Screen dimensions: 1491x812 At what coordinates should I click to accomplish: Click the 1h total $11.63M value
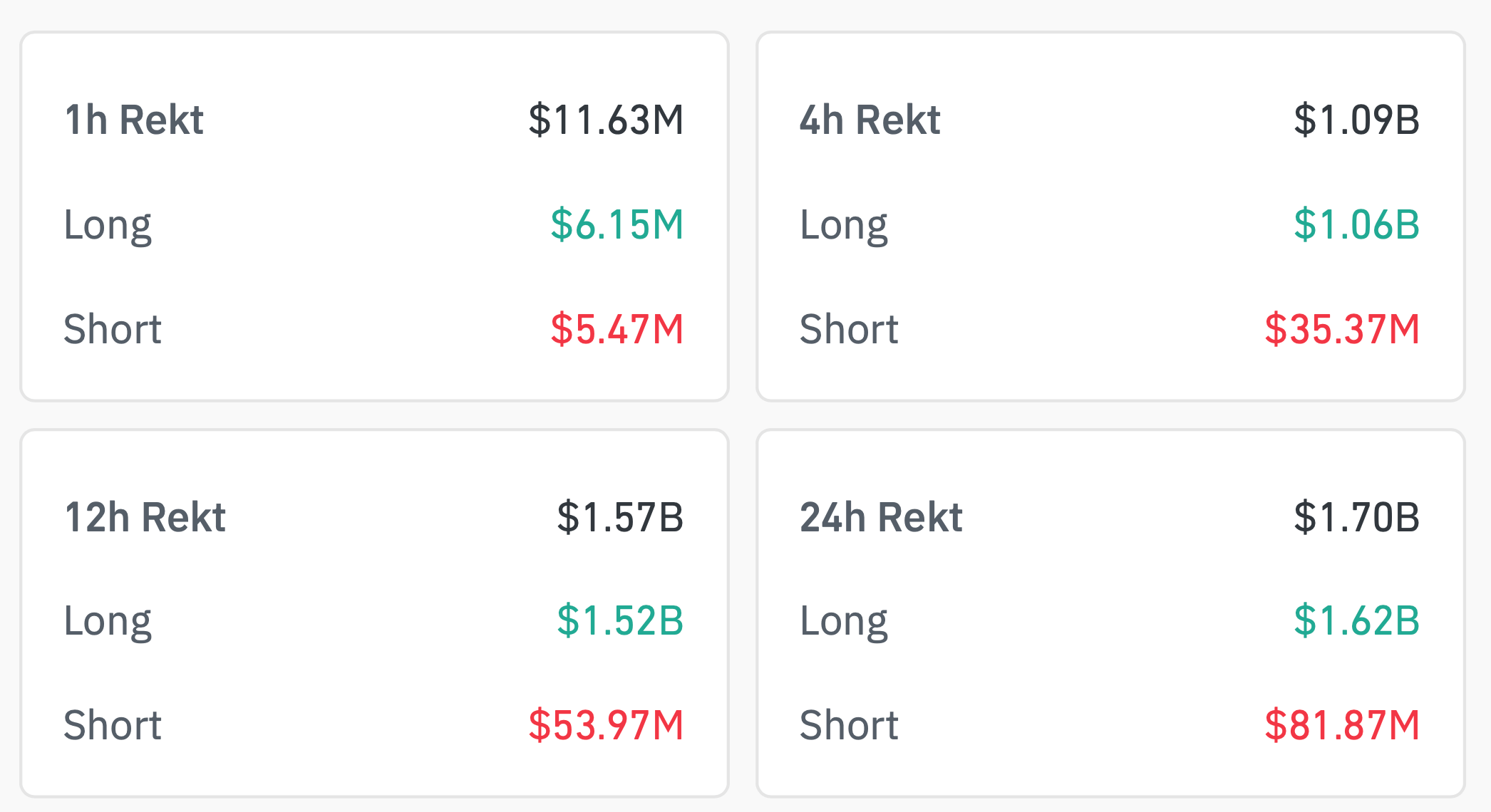pos(606,120)
